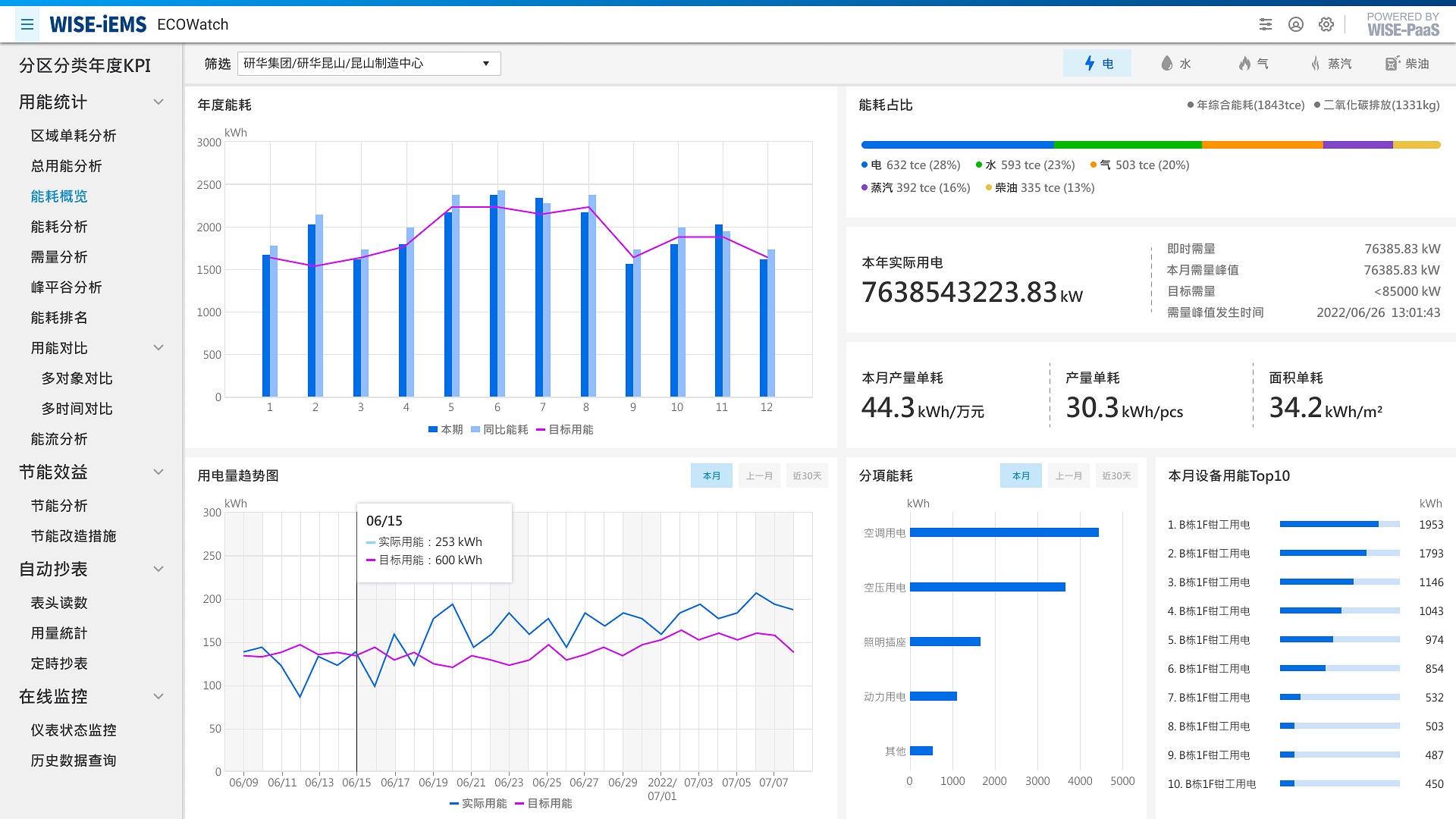Click the blue 电 segment of consumption bar
1456x819 pixels.
tap(957, 144)
